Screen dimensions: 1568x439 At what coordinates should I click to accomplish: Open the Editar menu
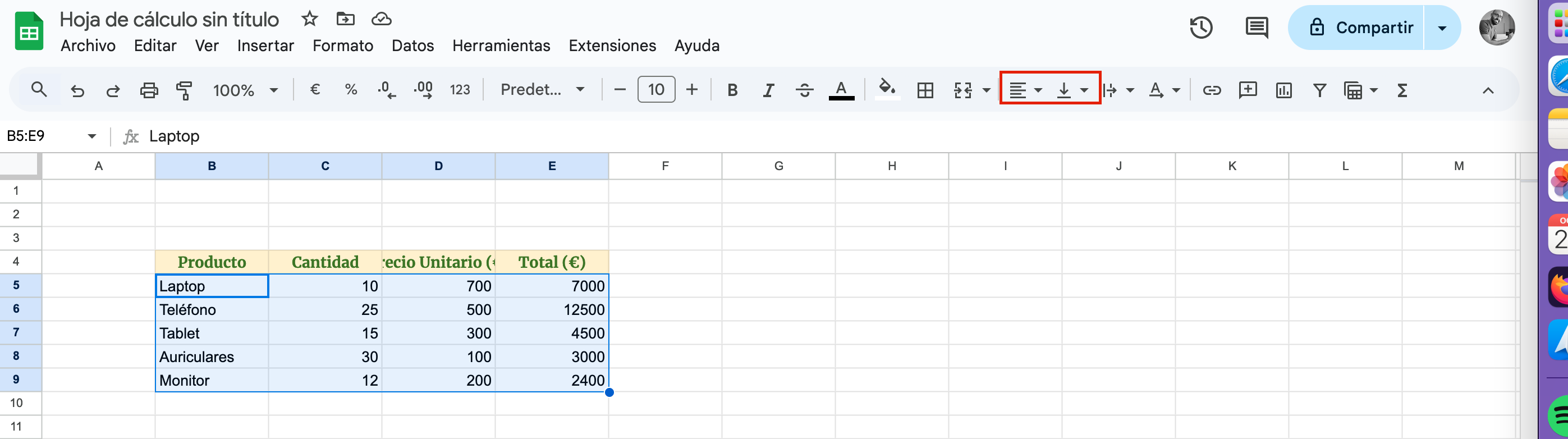tap(155, 45)
